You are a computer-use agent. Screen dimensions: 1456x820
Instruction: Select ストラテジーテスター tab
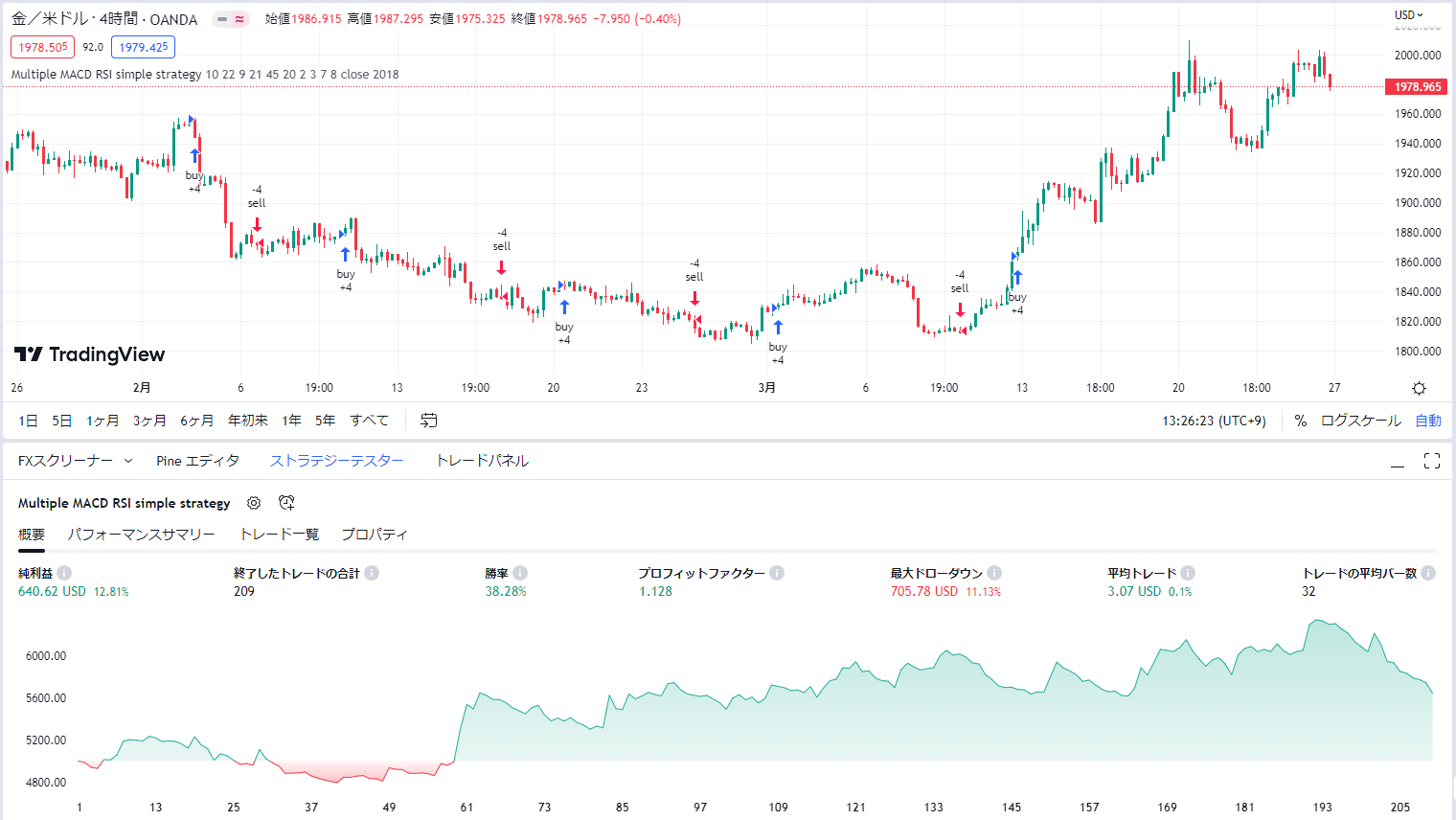pyautogui.click(x=336, y=461)
